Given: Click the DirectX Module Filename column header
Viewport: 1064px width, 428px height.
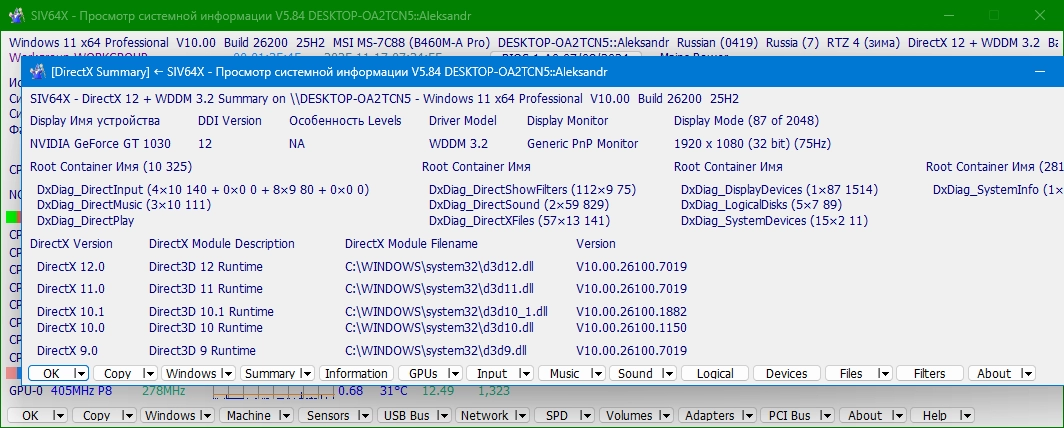Looking at the screenshot, I should pos(411,244).
